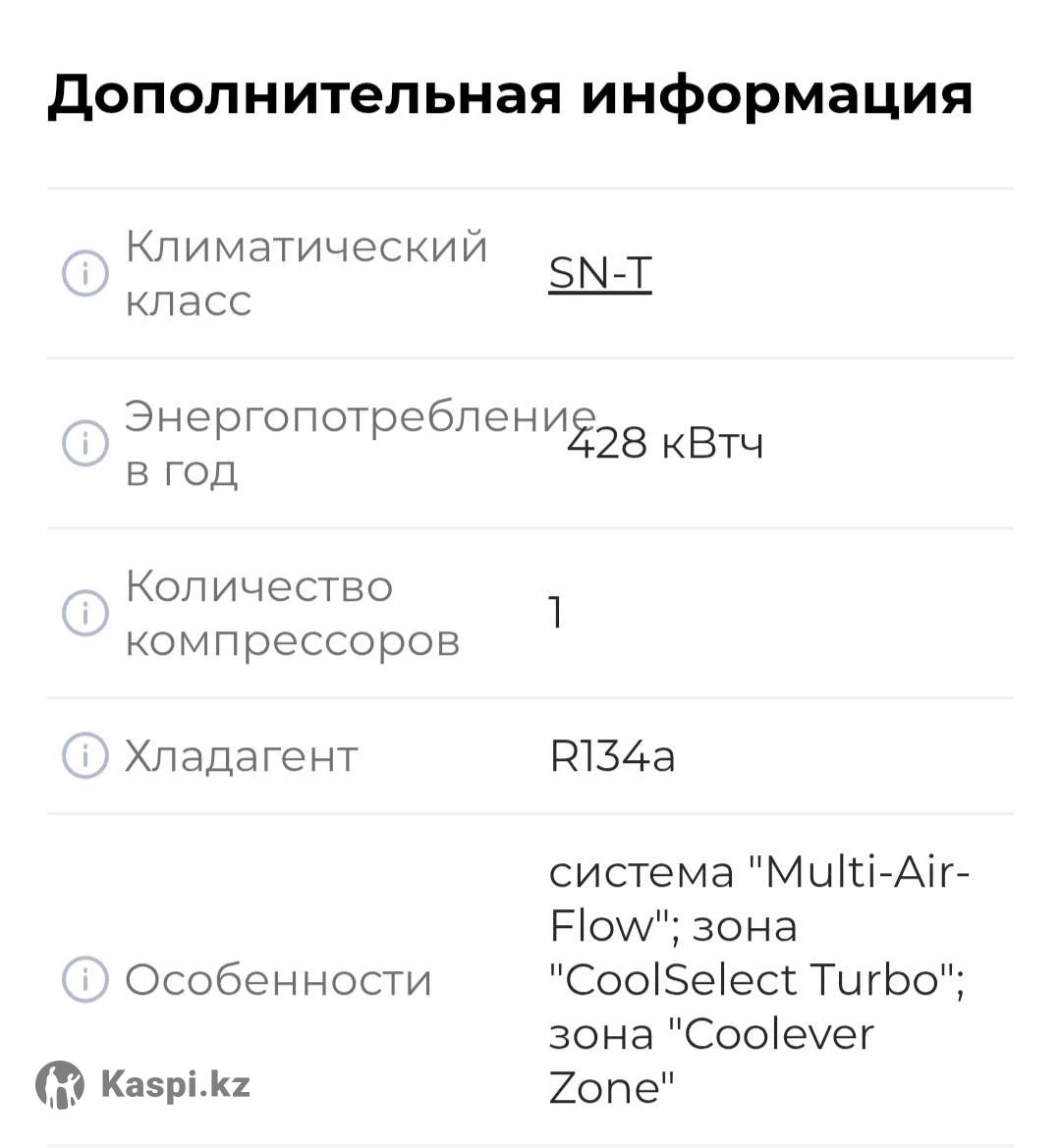Select the compressor count value 1
1061x1148 pixels.
[556, 613]
